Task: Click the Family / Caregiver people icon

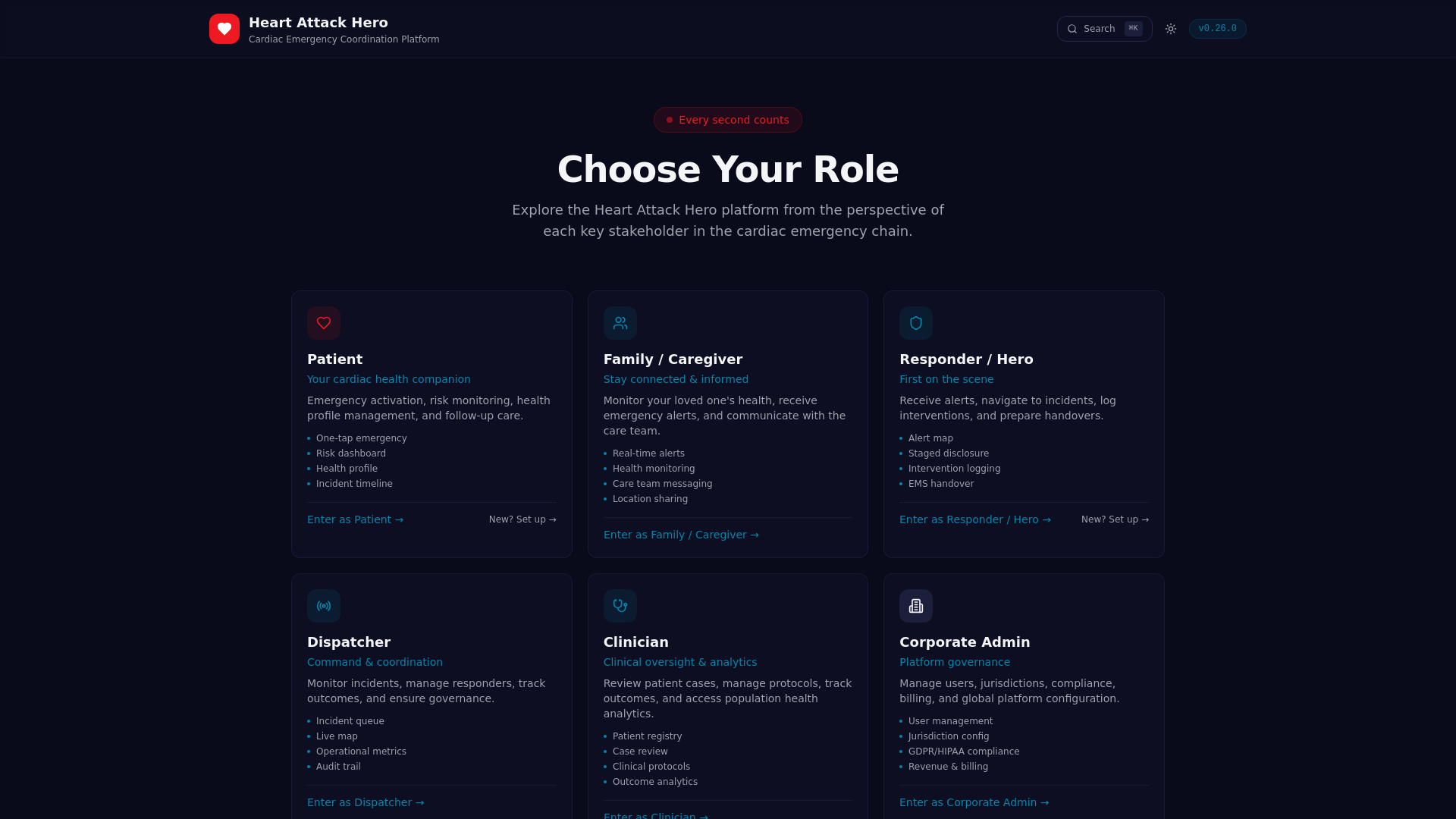Action: click(x=620, y=323)
